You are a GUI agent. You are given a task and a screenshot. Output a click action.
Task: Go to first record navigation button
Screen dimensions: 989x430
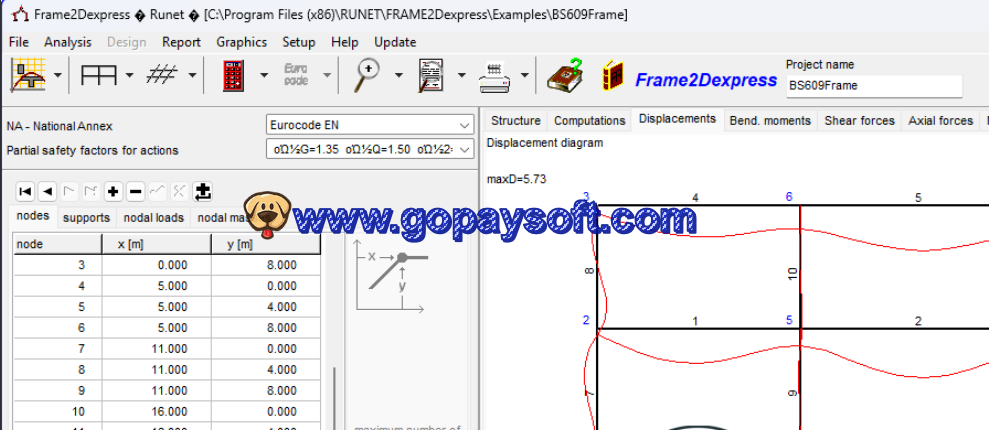tap(25, 191)
